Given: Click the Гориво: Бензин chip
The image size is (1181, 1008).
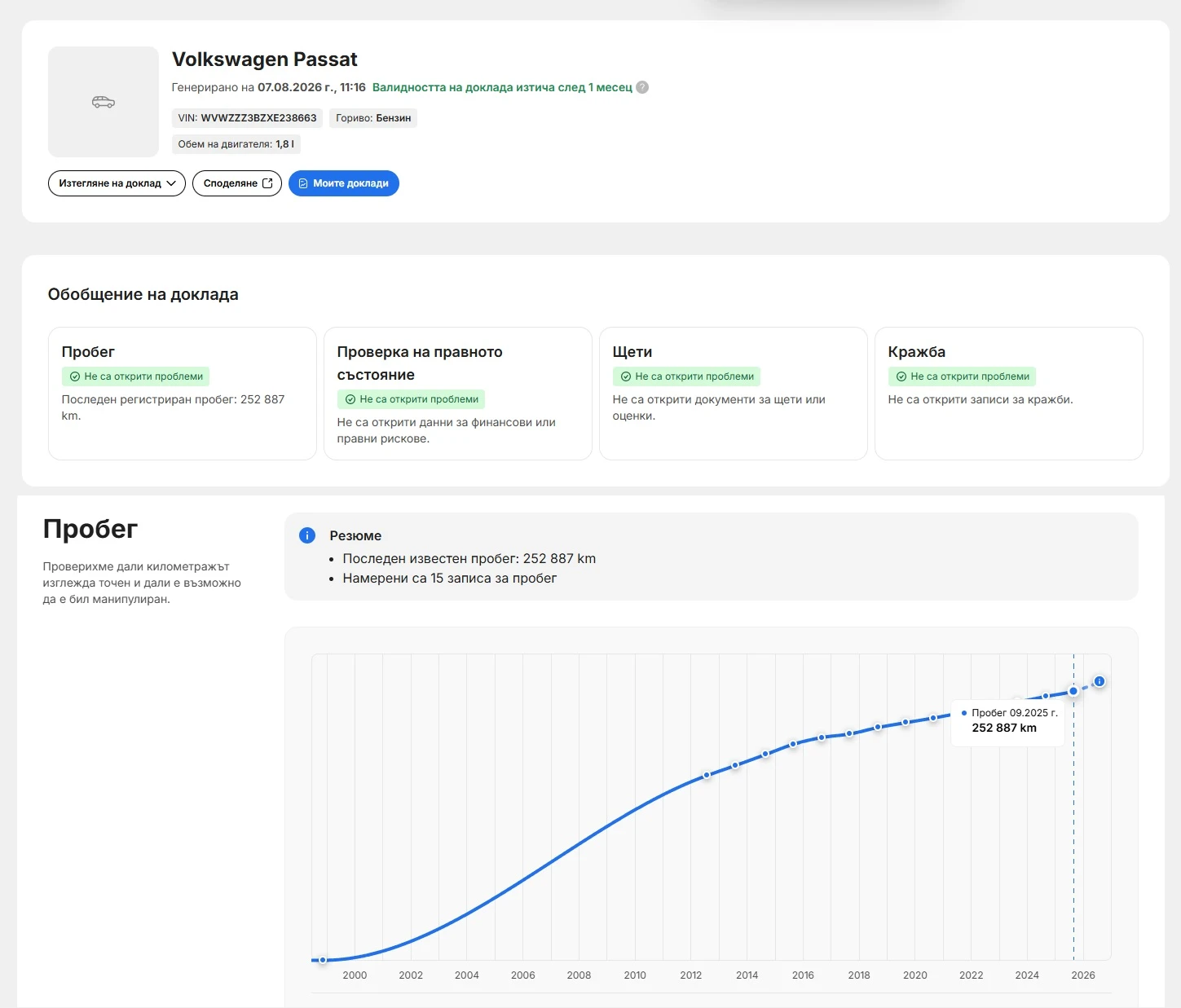Looking at the screenshot, I should pyautogui.click(x=373, y=118).
